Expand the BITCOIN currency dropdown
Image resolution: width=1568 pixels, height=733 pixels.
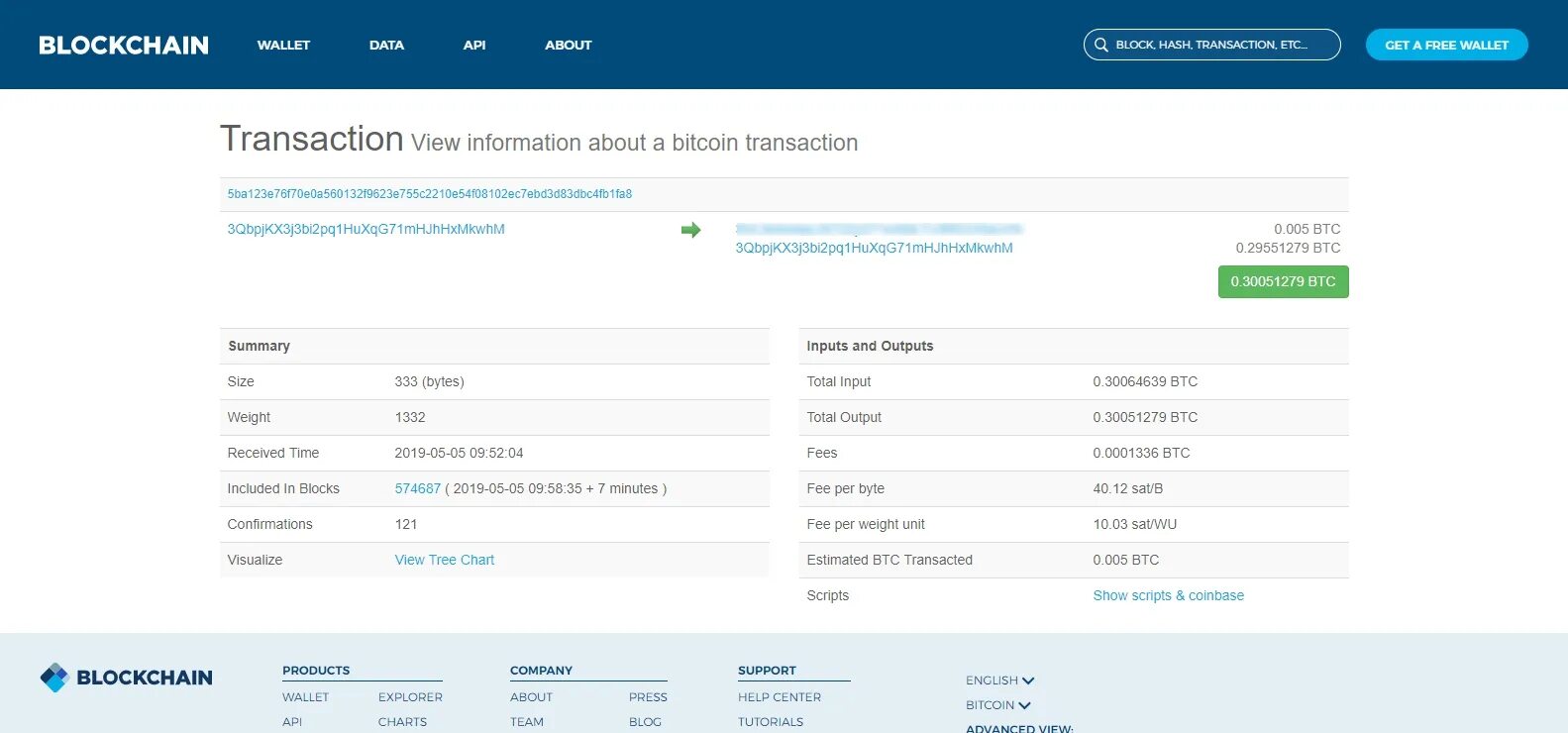pyautogui.click(x=997, y=705)
